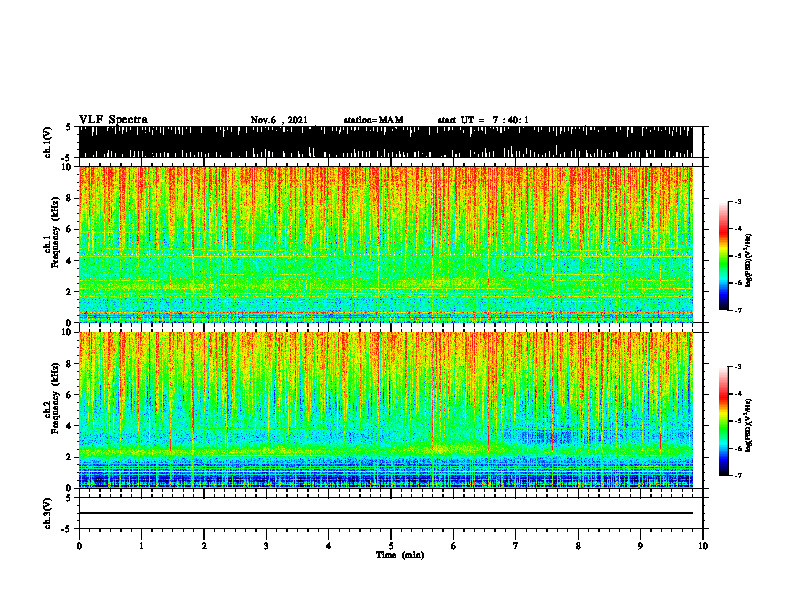Click the '9' time axis tick label

[x=640, y=546]
